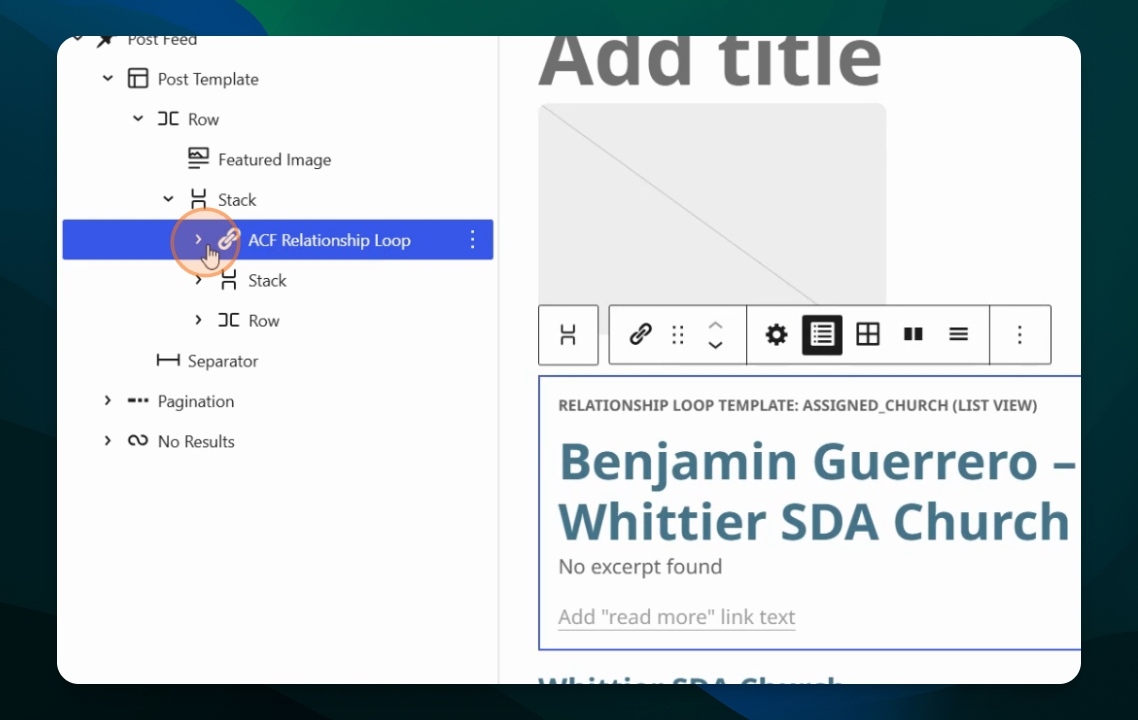This screenshot has width=1138, height=720.
Task: Click the relationship loop link icon in toolbar
Action: 640,334
